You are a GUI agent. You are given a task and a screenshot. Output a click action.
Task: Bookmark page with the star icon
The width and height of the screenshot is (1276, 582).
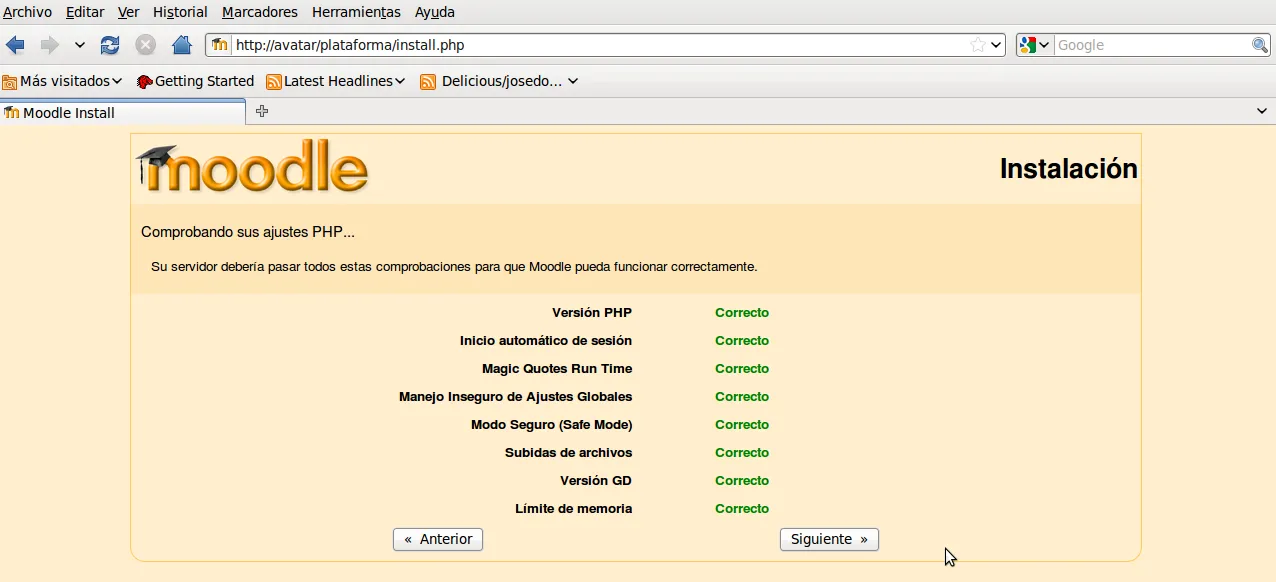pyautogui.click(x=977, y=45)
